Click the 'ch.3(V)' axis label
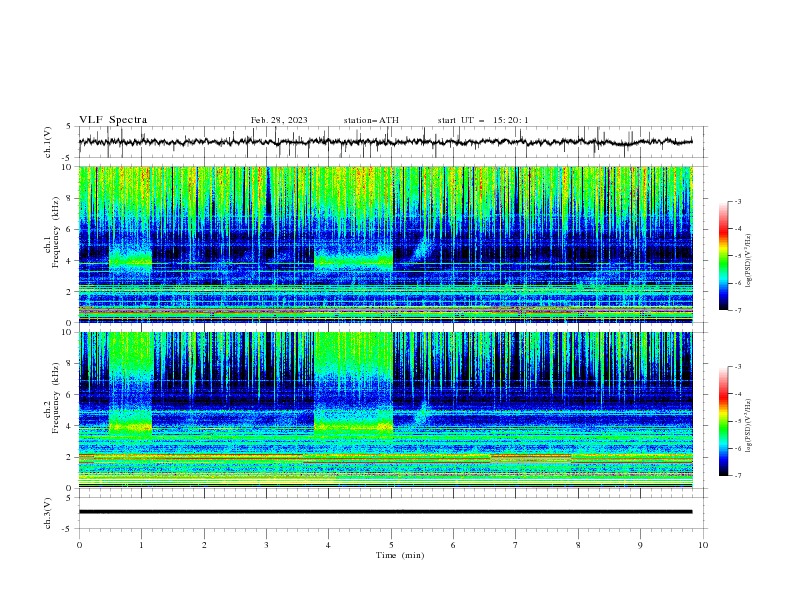The image size is (792, 612). click(48, 513)
